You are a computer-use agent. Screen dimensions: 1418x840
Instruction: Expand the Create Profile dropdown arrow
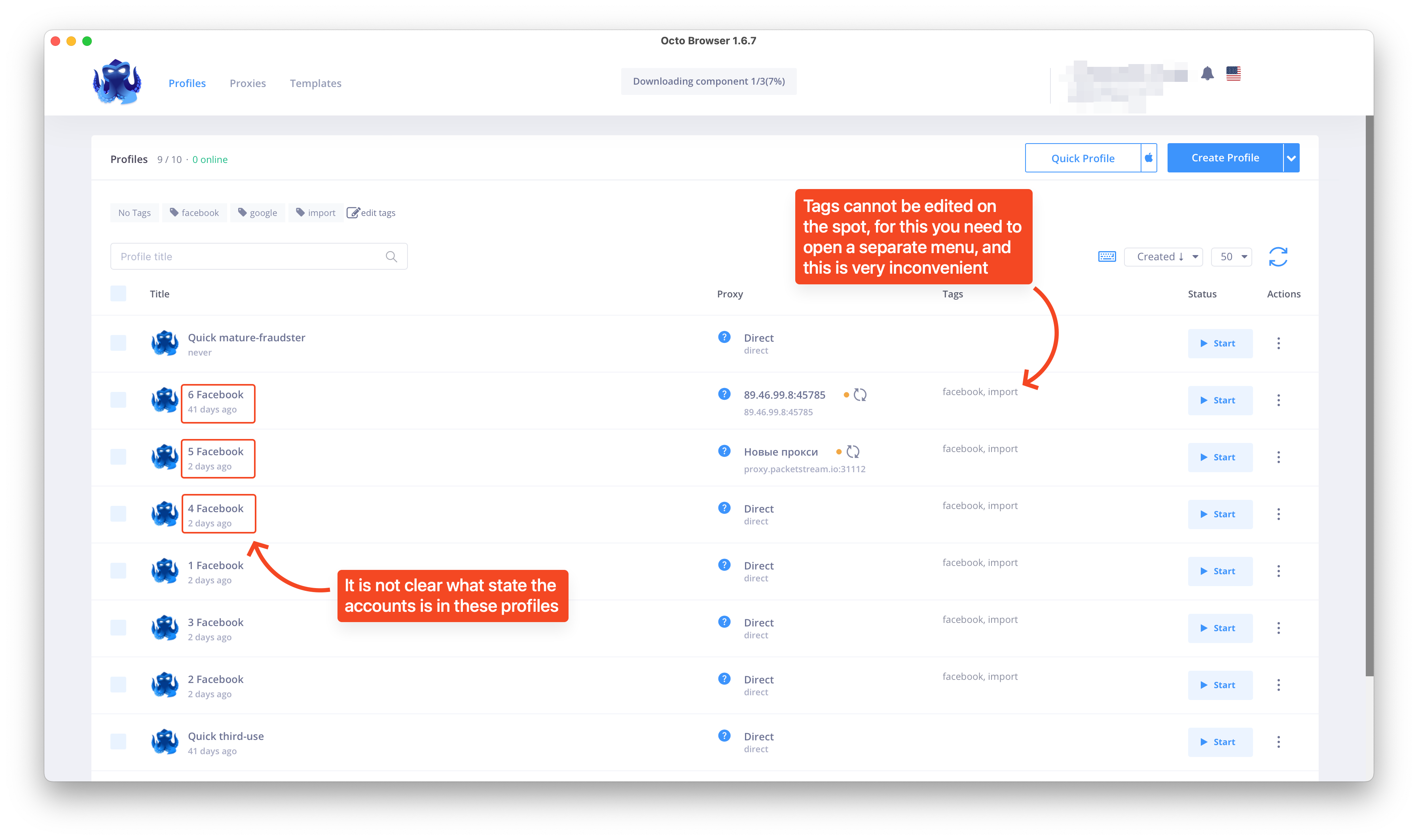(1291, 158)
